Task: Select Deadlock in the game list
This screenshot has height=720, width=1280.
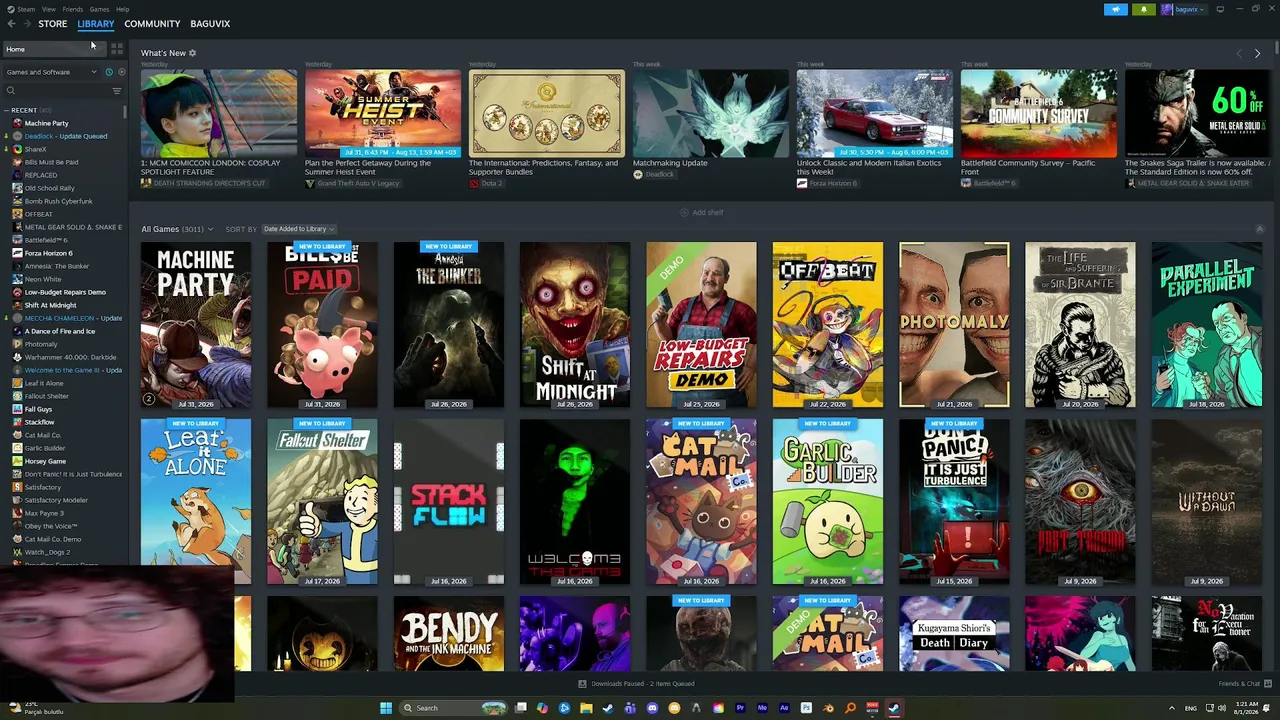Action: 65,136
